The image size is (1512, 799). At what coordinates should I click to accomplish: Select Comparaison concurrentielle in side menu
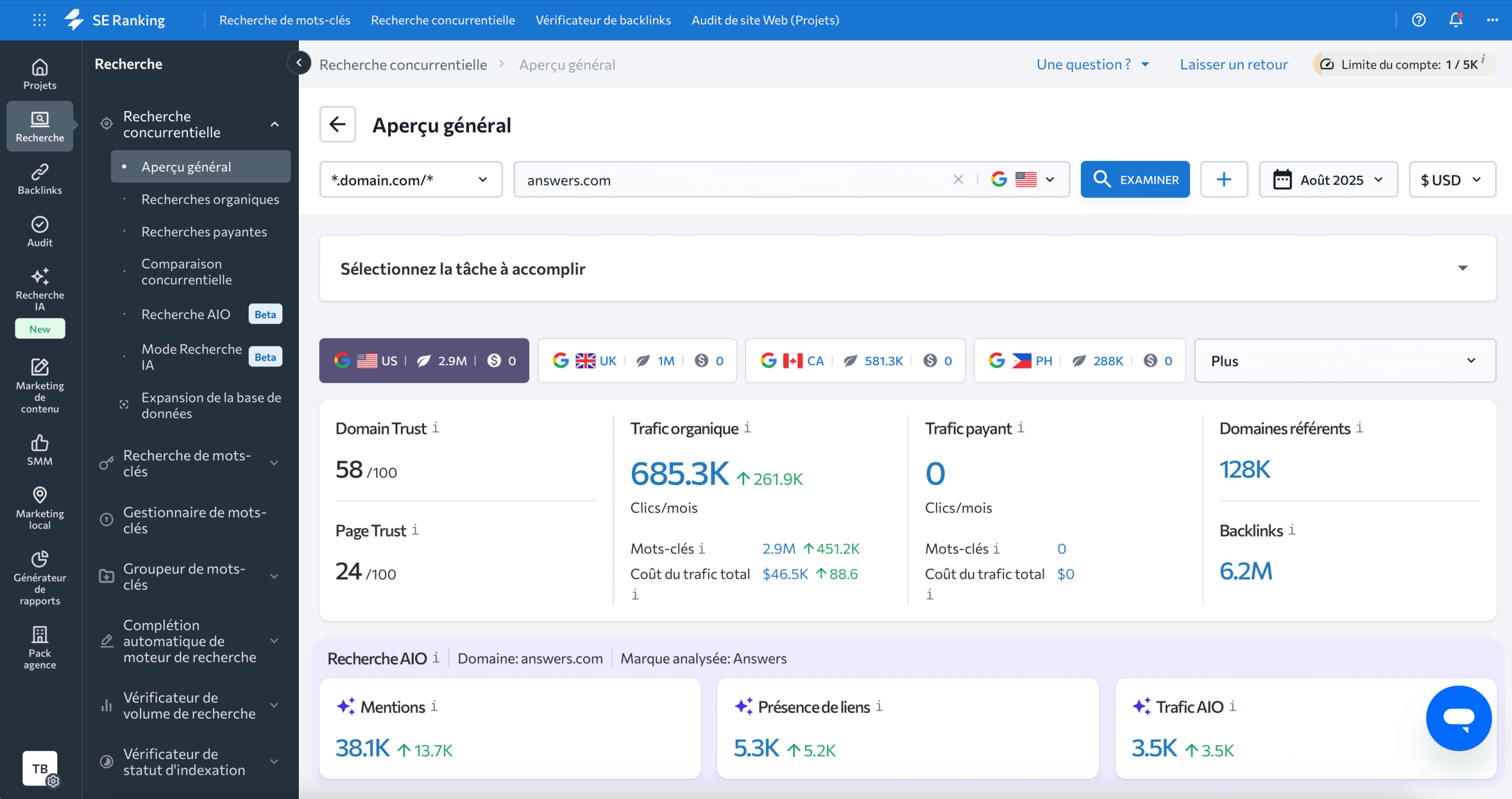pos(187,272)
